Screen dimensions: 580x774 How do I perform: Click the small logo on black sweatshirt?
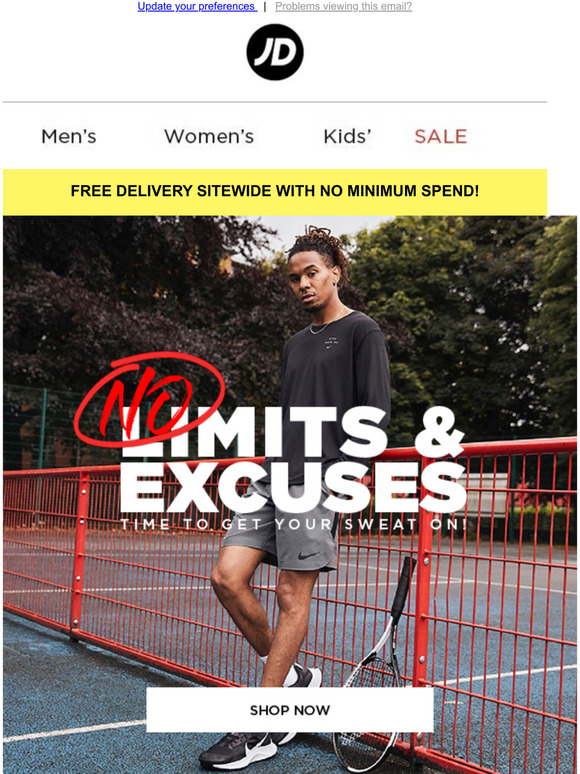(330, 343)
